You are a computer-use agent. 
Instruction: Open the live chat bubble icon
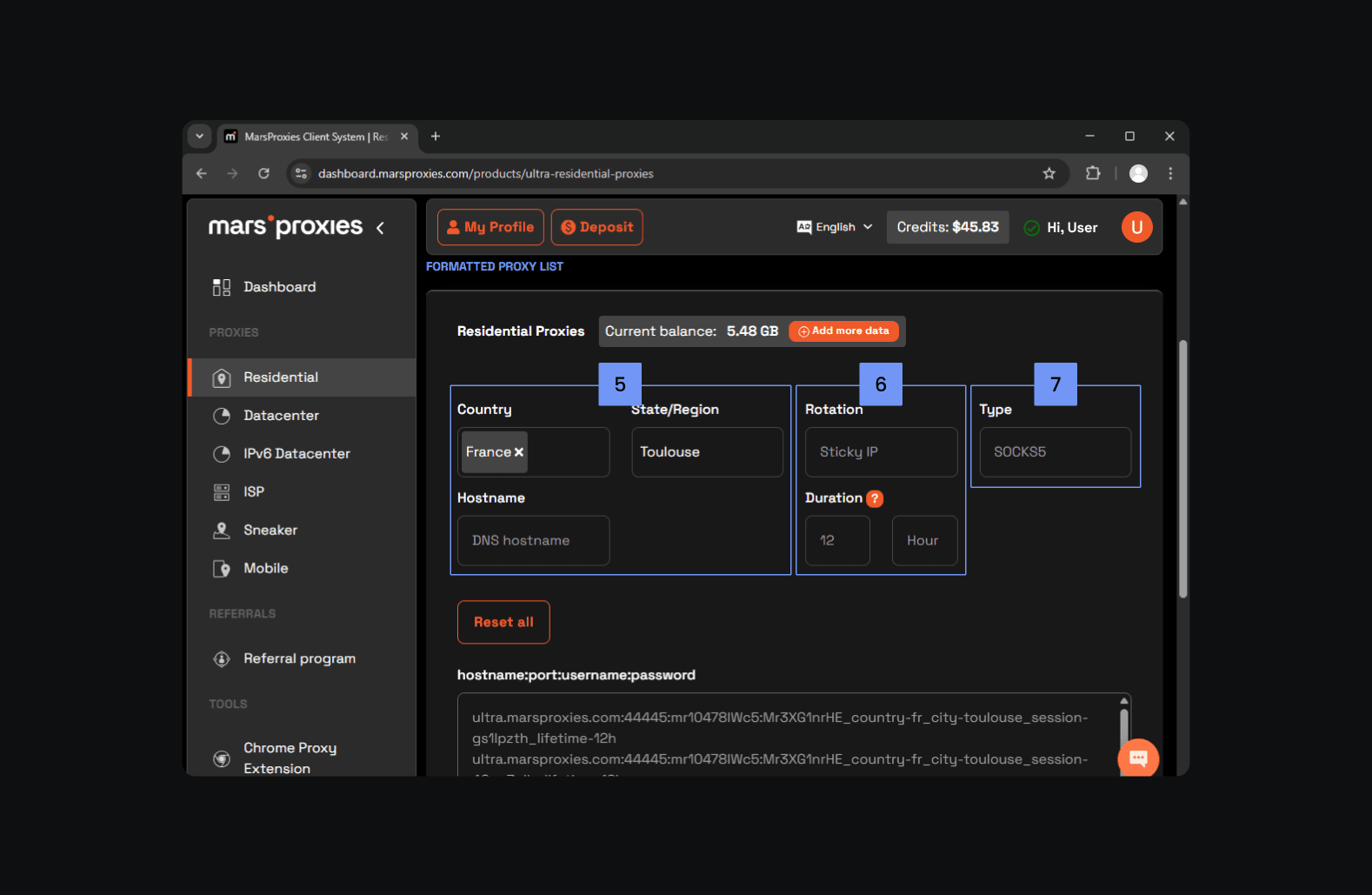[x=1138, y=758]
